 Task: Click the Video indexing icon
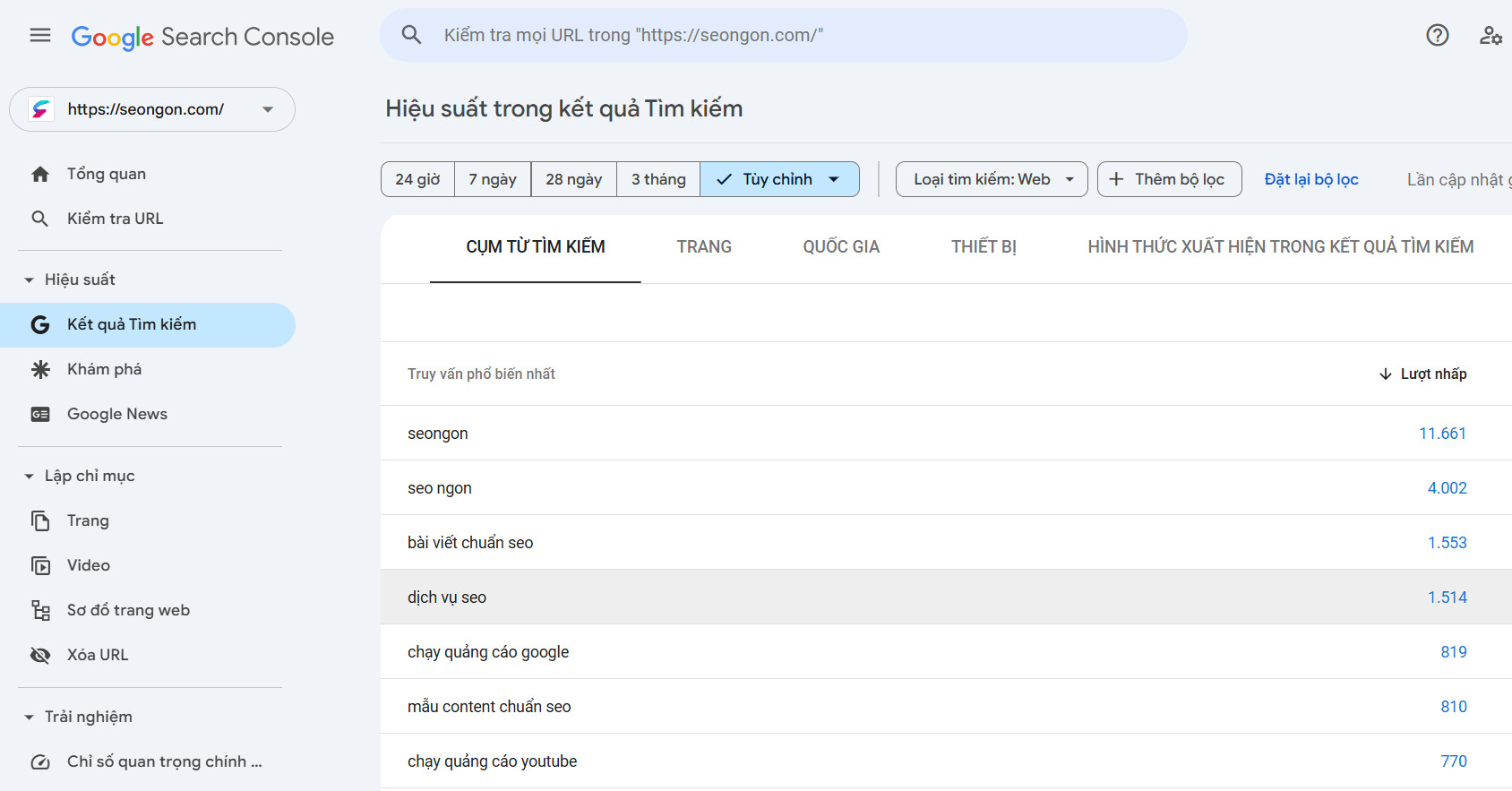pyautogui.click(x=40, y=565)
